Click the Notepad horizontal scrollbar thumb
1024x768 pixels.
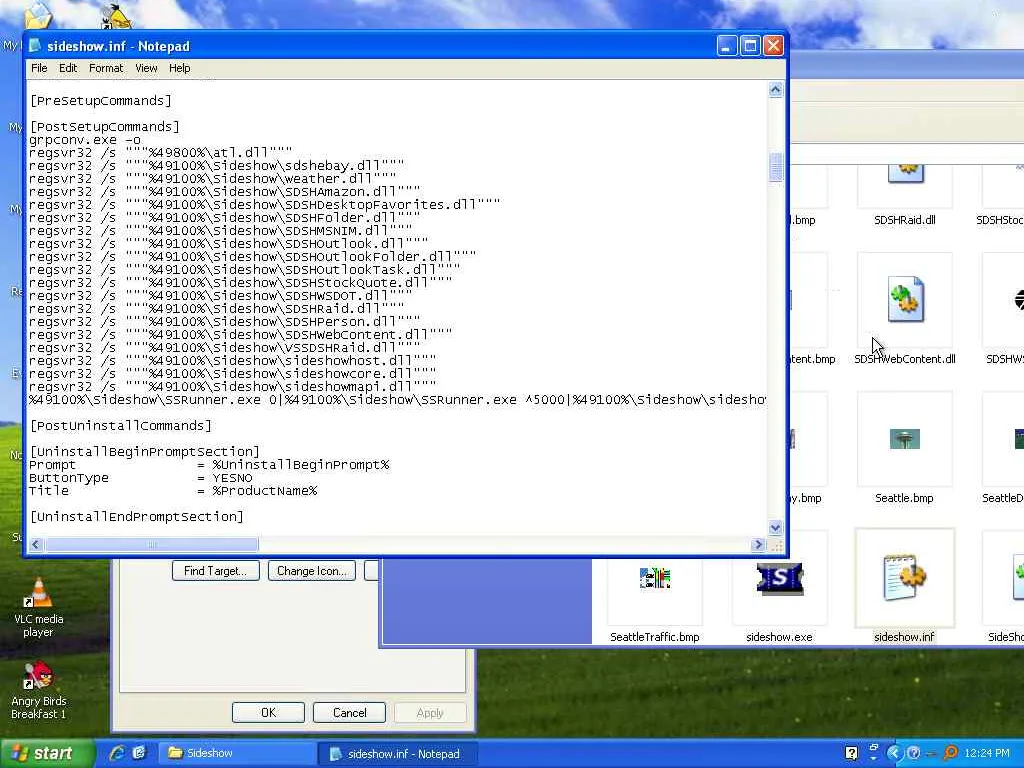[152, 544]
